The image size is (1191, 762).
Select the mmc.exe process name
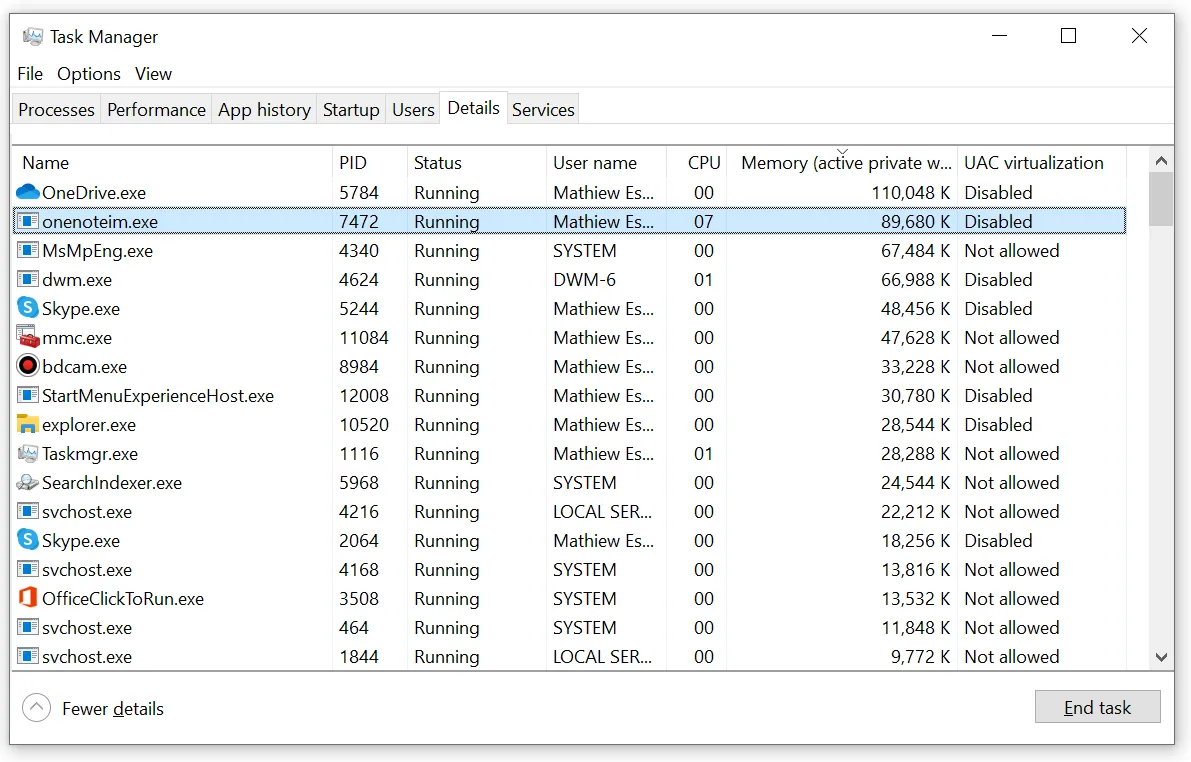pyautogui.click(x=77, y=337)
